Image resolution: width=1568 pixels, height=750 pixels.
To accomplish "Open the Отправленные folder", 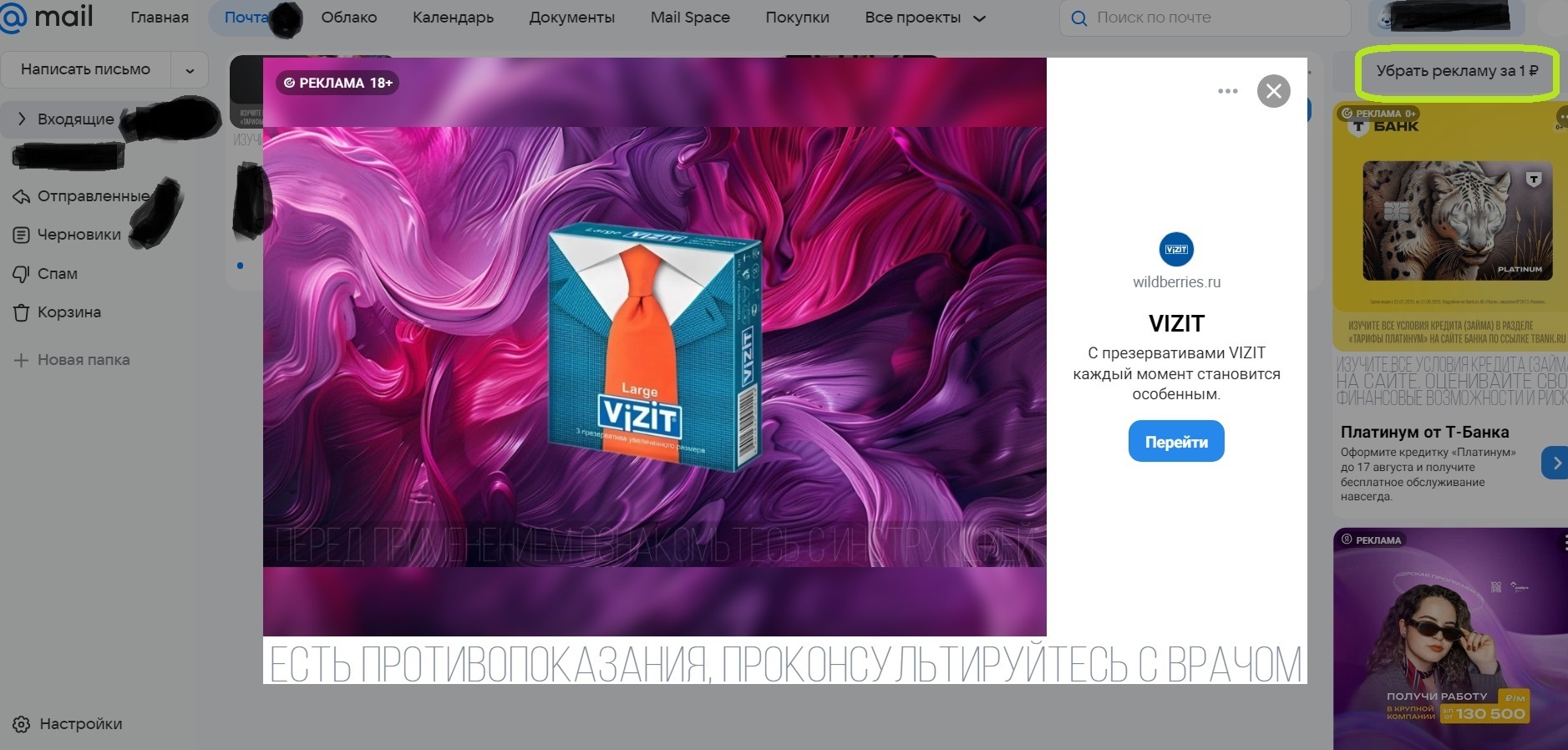I will pyautogui.click(x=93, y=196).
